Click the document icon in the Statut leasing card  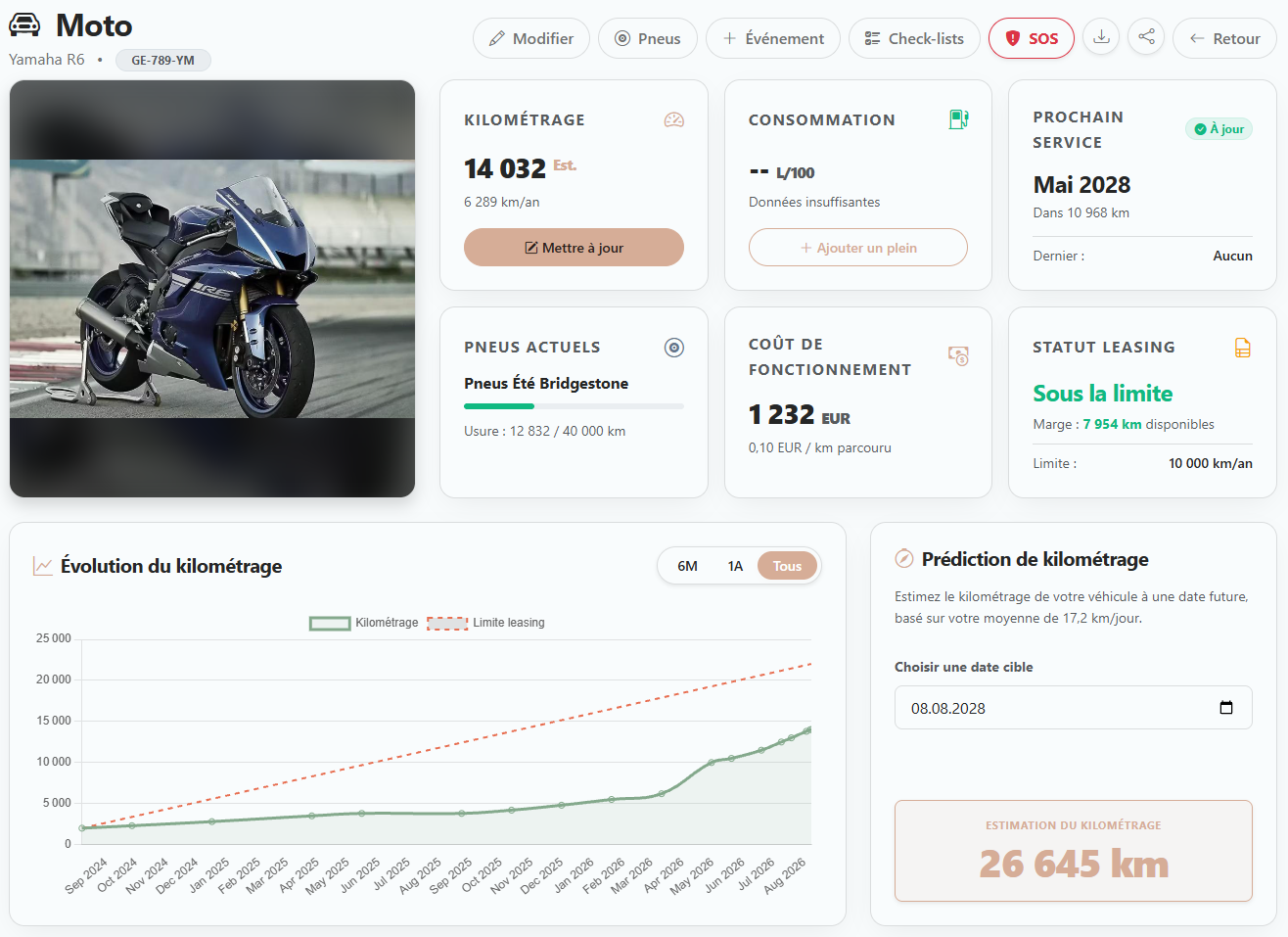(1243, 348)
